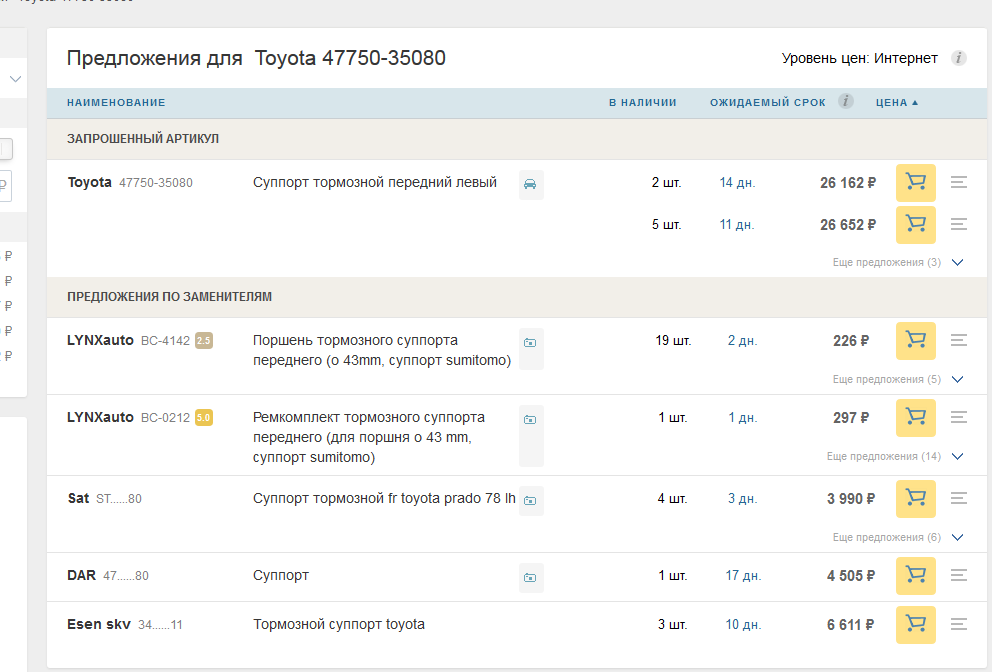992x672 pixels.
Task: Add the 26 652 ₽ offer to cart
Action: coord(915,225)
